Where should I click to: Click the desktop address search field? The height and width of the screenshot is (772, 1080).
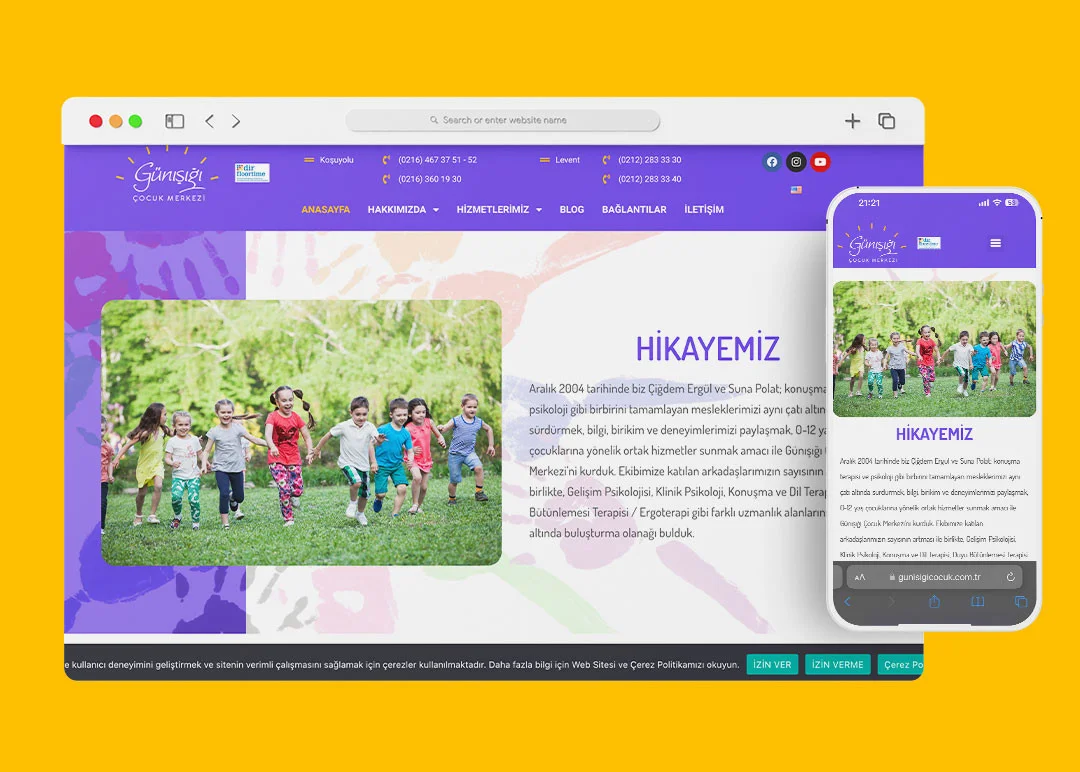(x=503, y=120)
